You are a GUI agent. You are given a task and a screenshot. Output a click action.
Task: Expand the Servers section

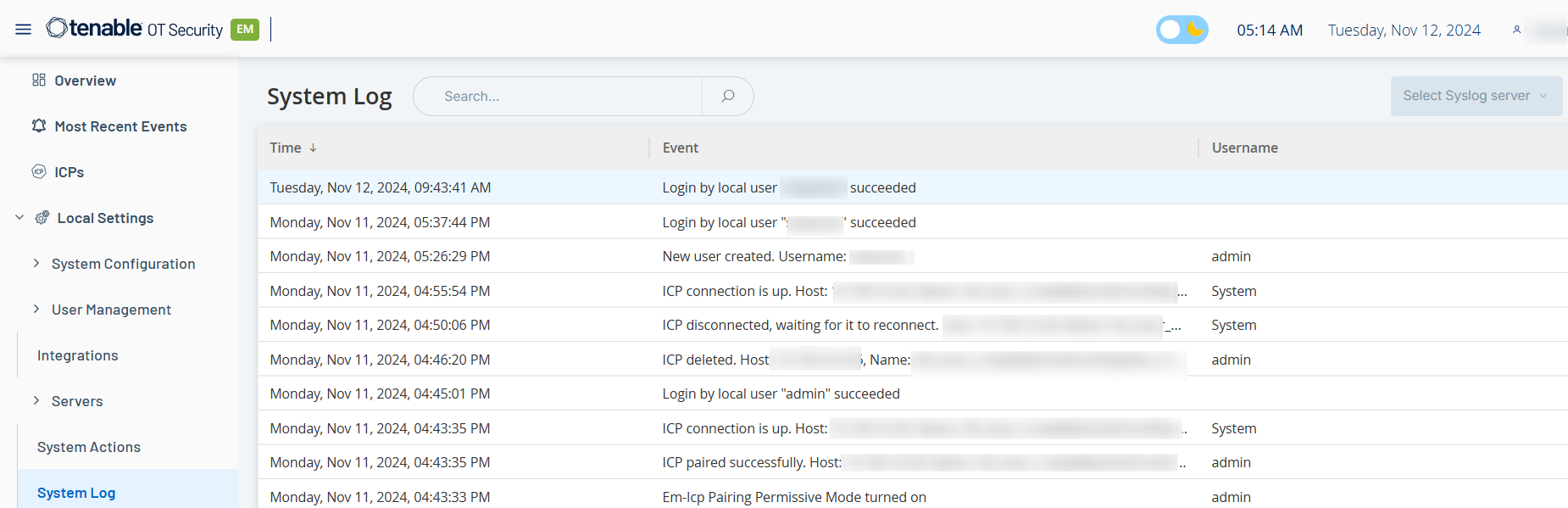tap(36, 401)
